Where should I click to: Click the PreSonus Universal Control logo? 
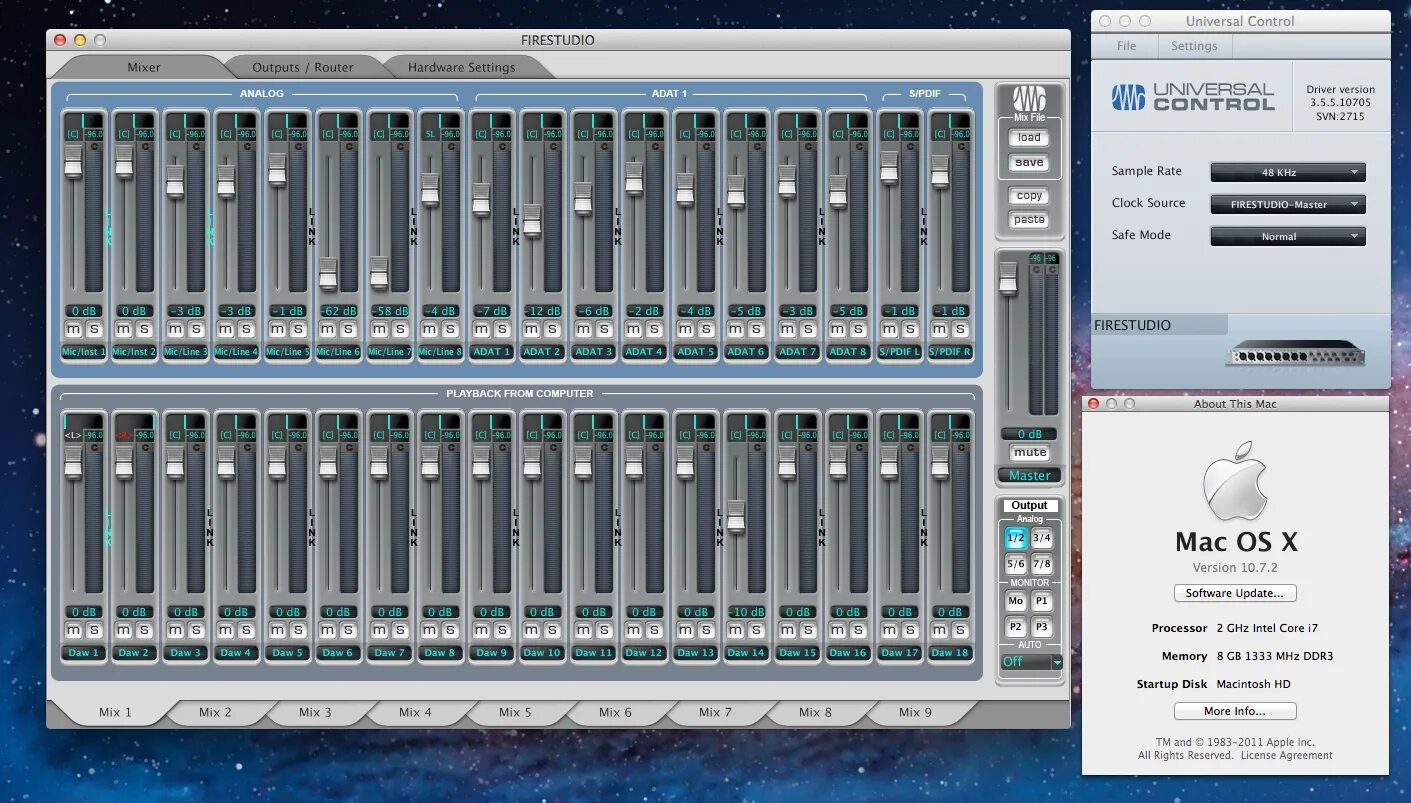tap(1193, 97)
